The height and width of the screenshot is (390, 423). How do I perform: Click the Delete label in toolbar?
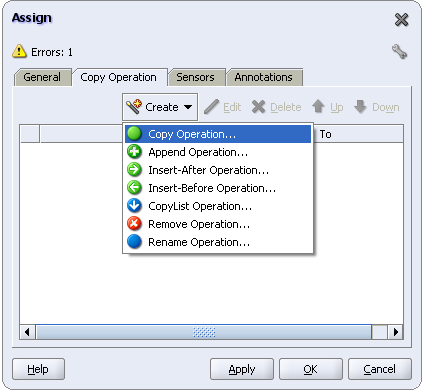(286, 107)
